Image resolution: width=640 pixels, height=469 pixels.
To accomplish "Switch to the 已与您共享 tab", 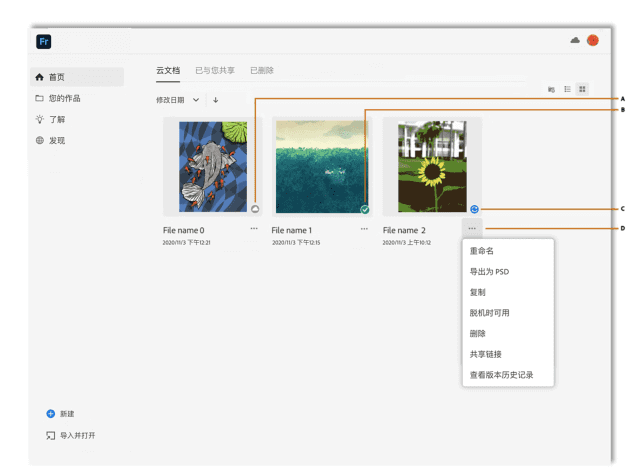I will click(x=215, y=71).
